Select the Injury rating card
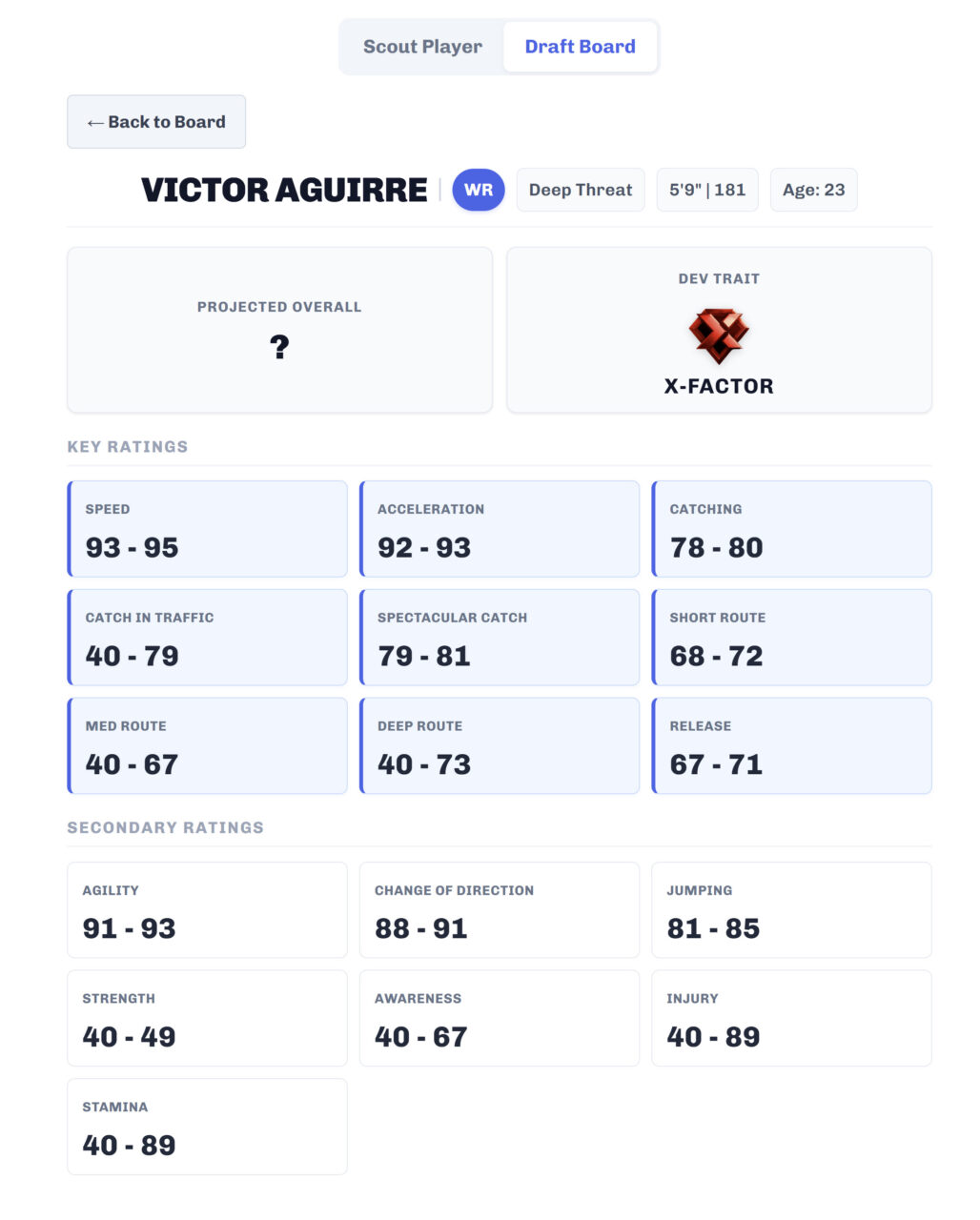This screenshot has width=980, height=1220. (x=791, y=1018)
